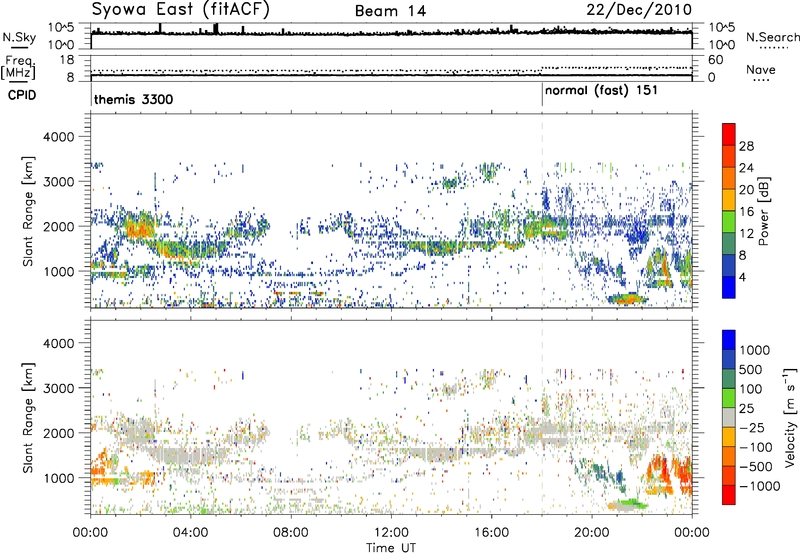
Task: Click the "−100" label on Velocity color bar
Action: click(x=756, y=447)
